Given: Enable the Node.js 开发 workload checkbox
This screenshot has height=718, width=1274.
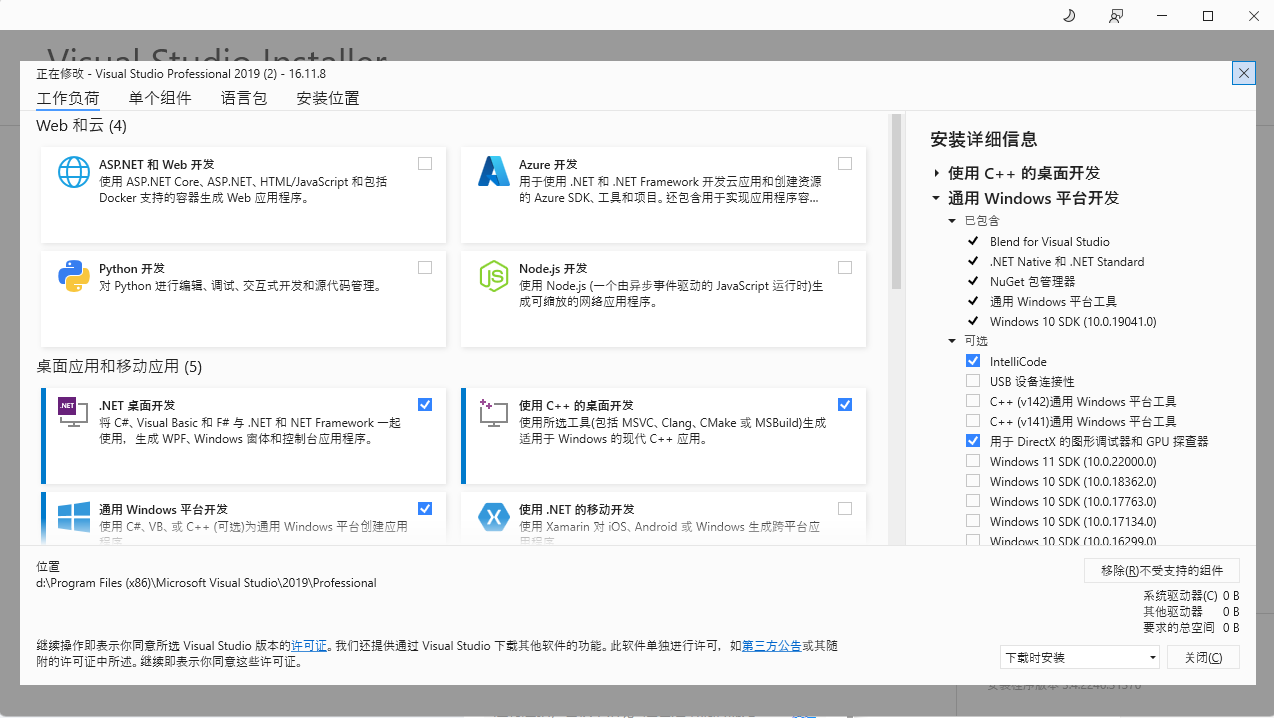Looking at the screenshot, I should click(845, 267).
